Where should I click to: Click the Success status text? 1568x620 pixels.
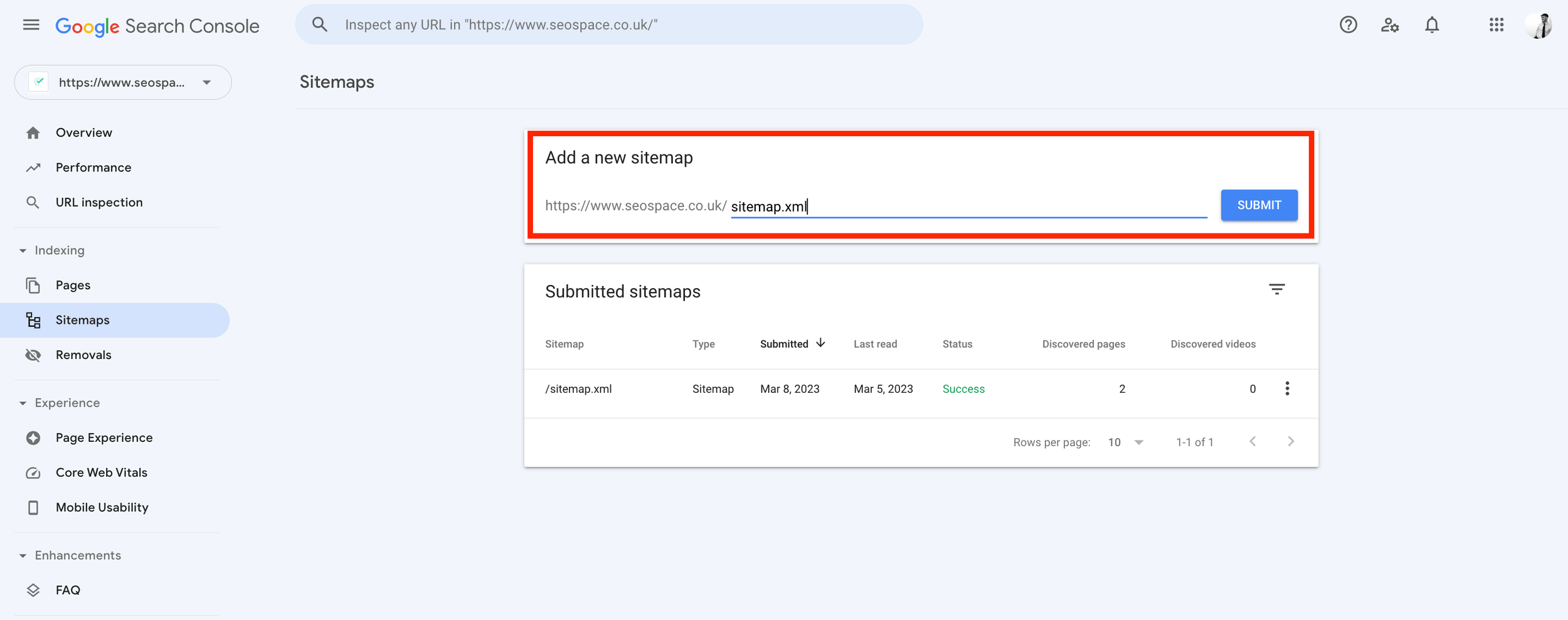[x=963, y=389]
